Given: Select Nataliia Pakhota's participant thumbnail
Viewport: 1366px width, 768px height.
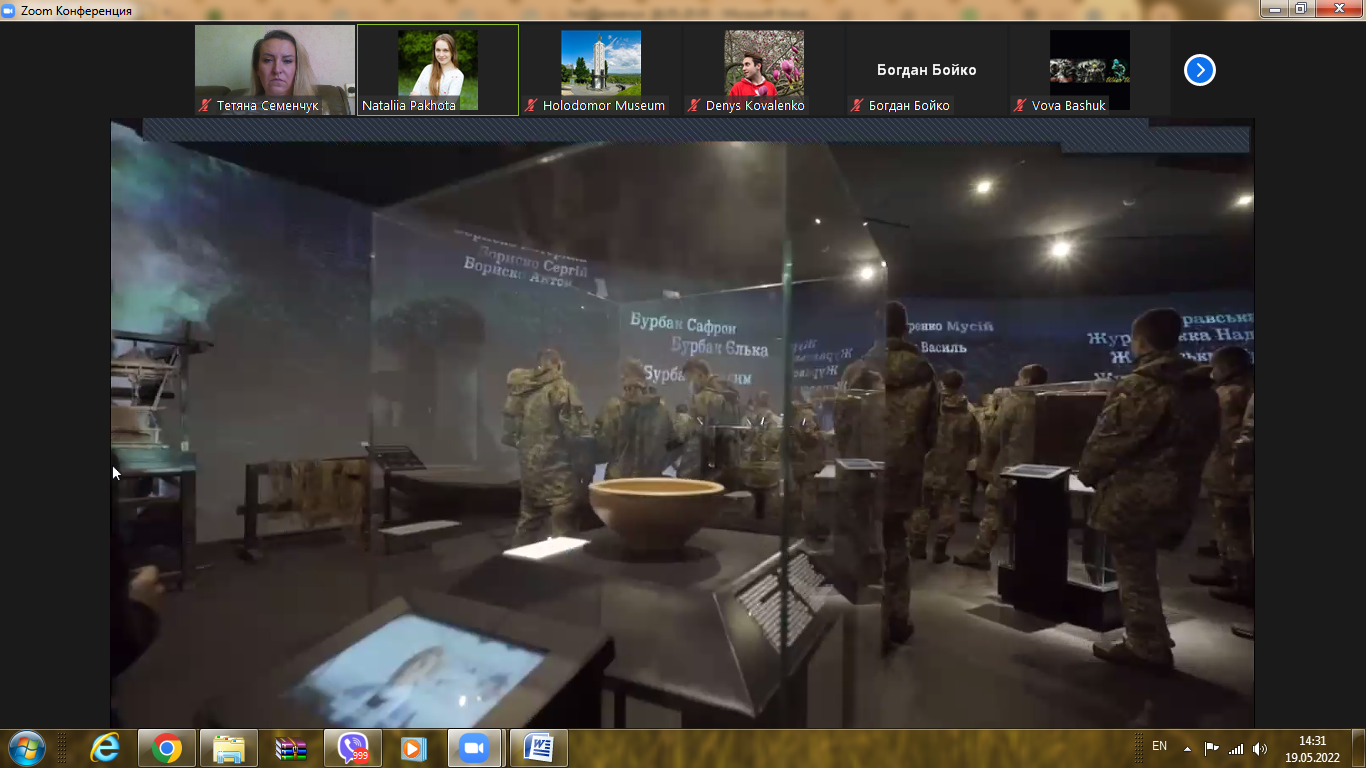Looking at the screenshot, I should [x=438, y=70].
